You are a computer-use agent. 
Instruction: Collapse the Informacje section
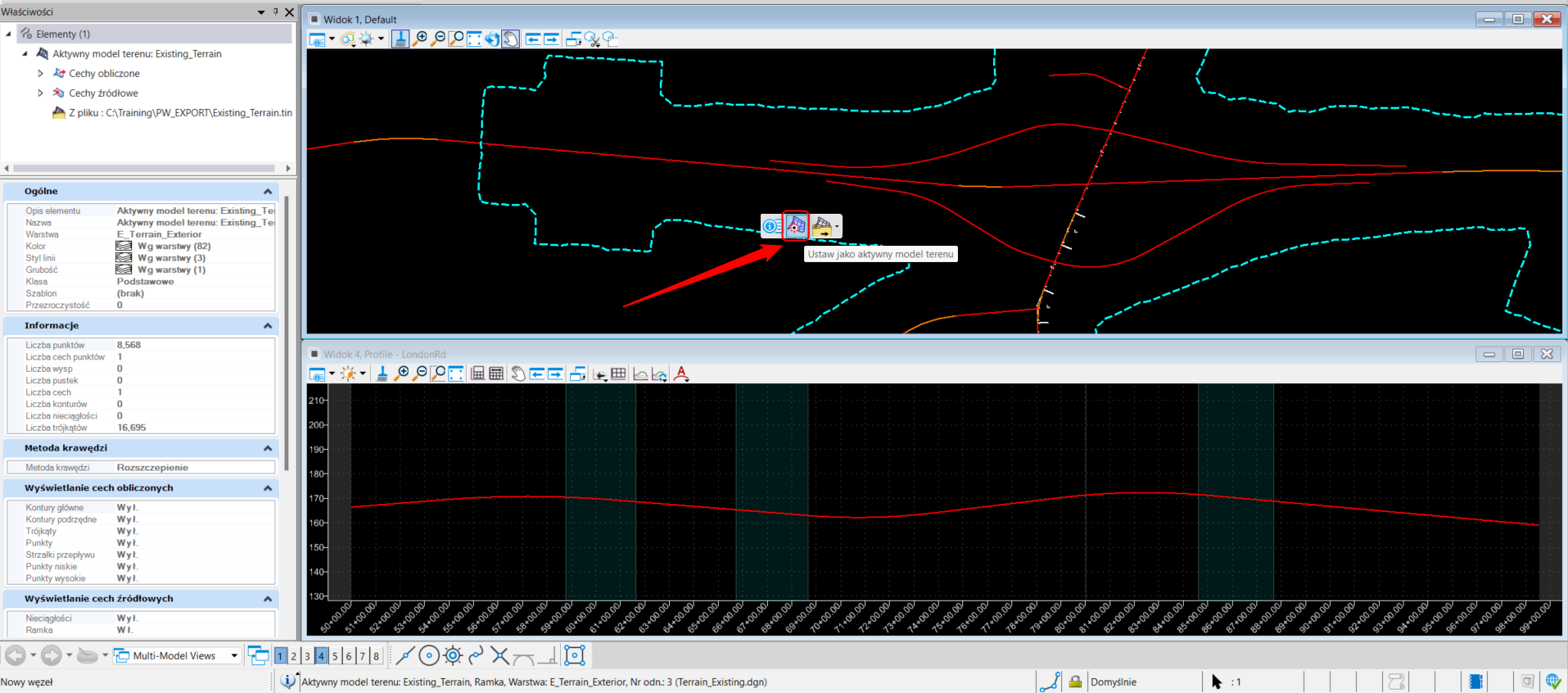click(x=268, y=326)
